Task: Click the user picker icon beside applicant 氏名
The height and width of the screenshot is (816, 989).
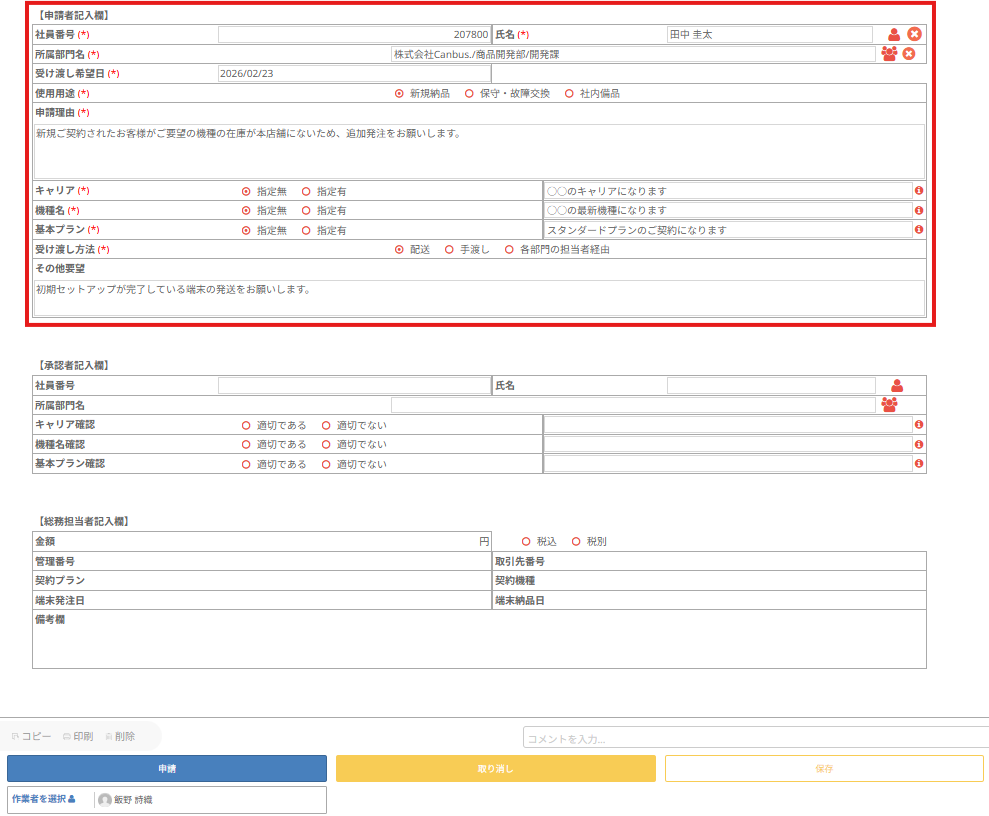Action: (x=894, y=34)
